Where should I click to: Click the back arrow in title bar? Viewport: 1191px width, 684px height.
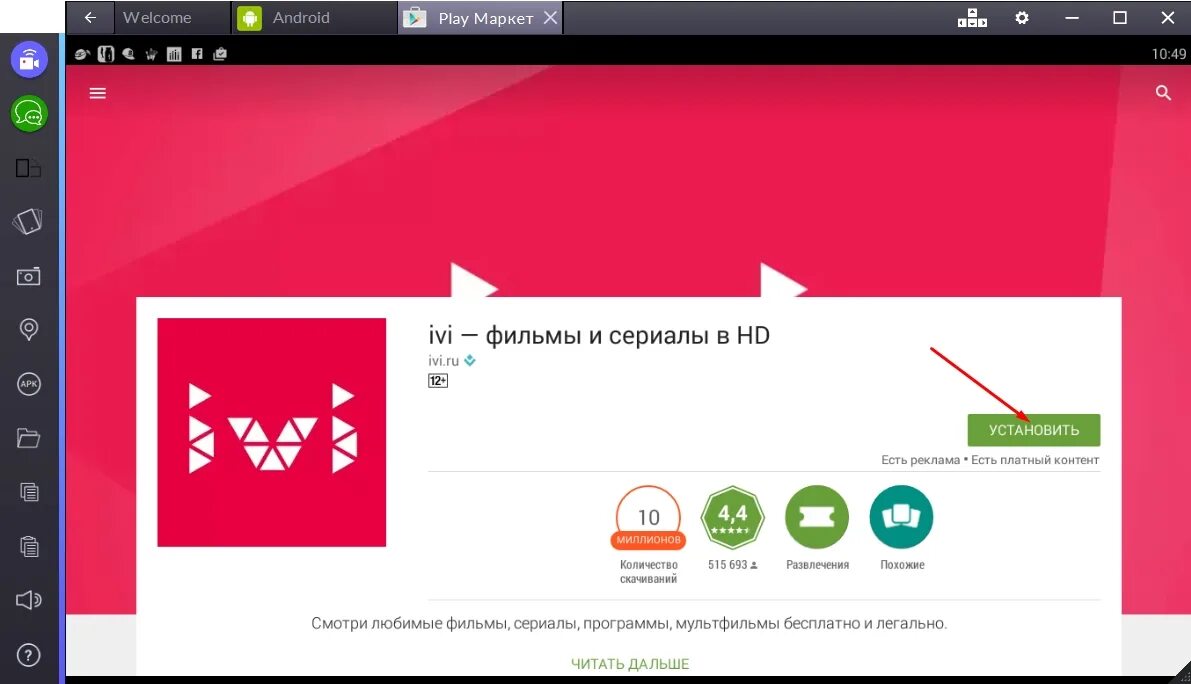point(90,17)
